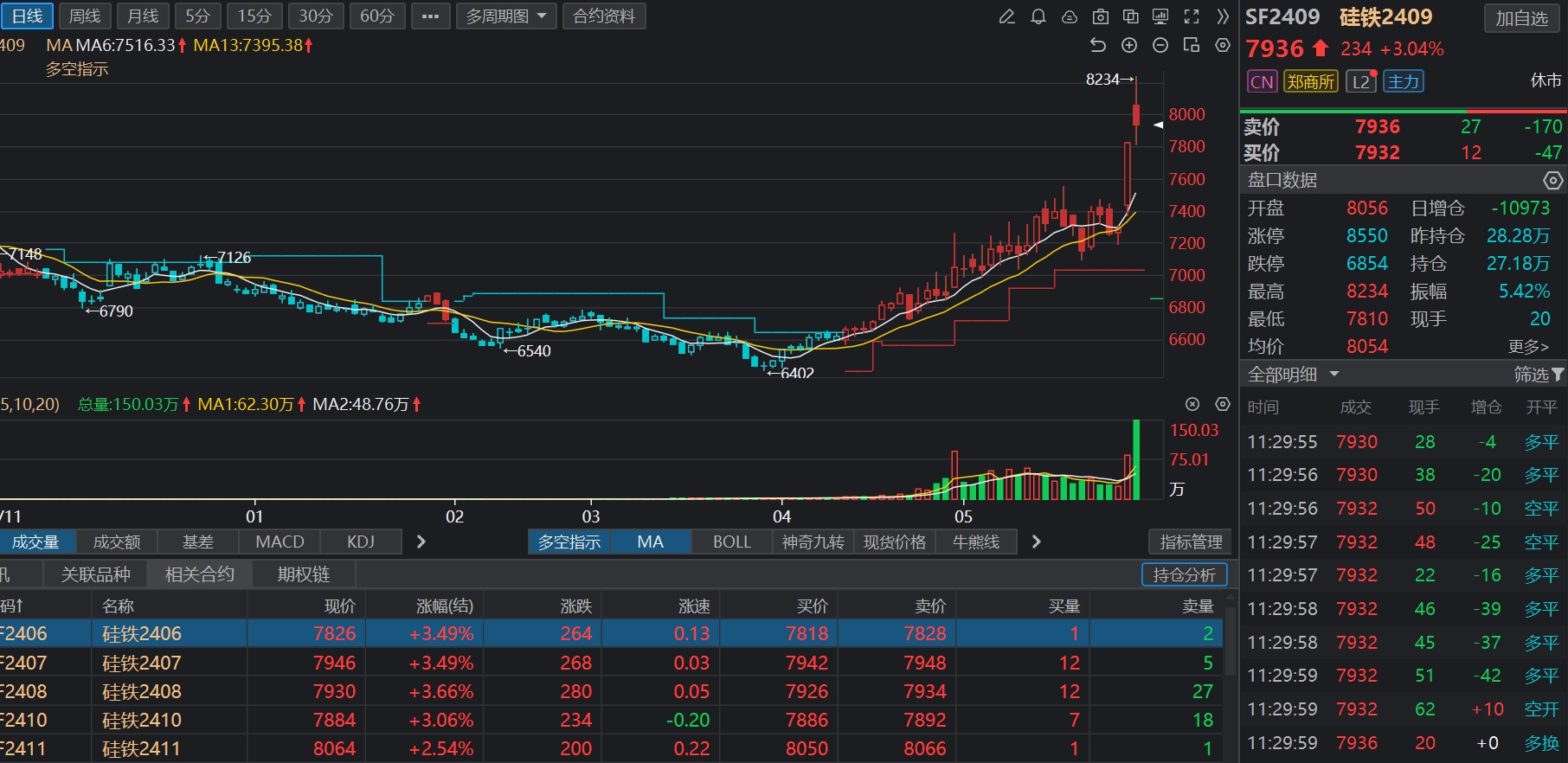
Task: Select the 30分 interval
Action: pyautogui.click(x=316, y=16)
